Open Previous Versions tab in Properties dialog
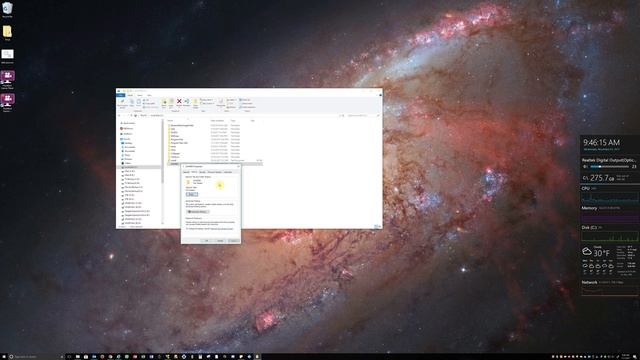This screenshot has height=360, width=640. pyautogui.click(x=214, y=172)
